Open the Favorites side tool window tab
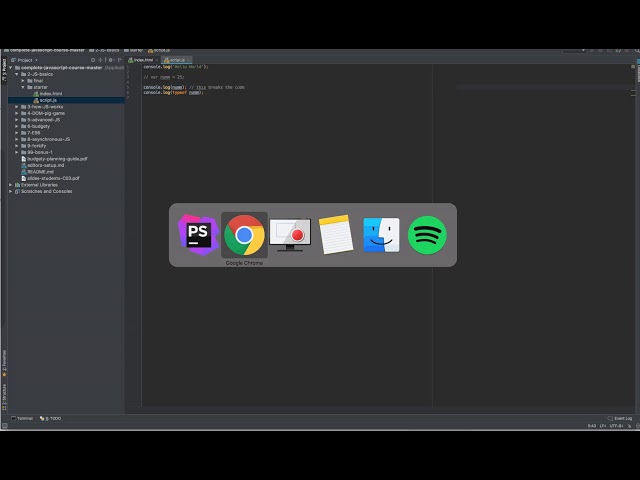 [x=4, y=363]
